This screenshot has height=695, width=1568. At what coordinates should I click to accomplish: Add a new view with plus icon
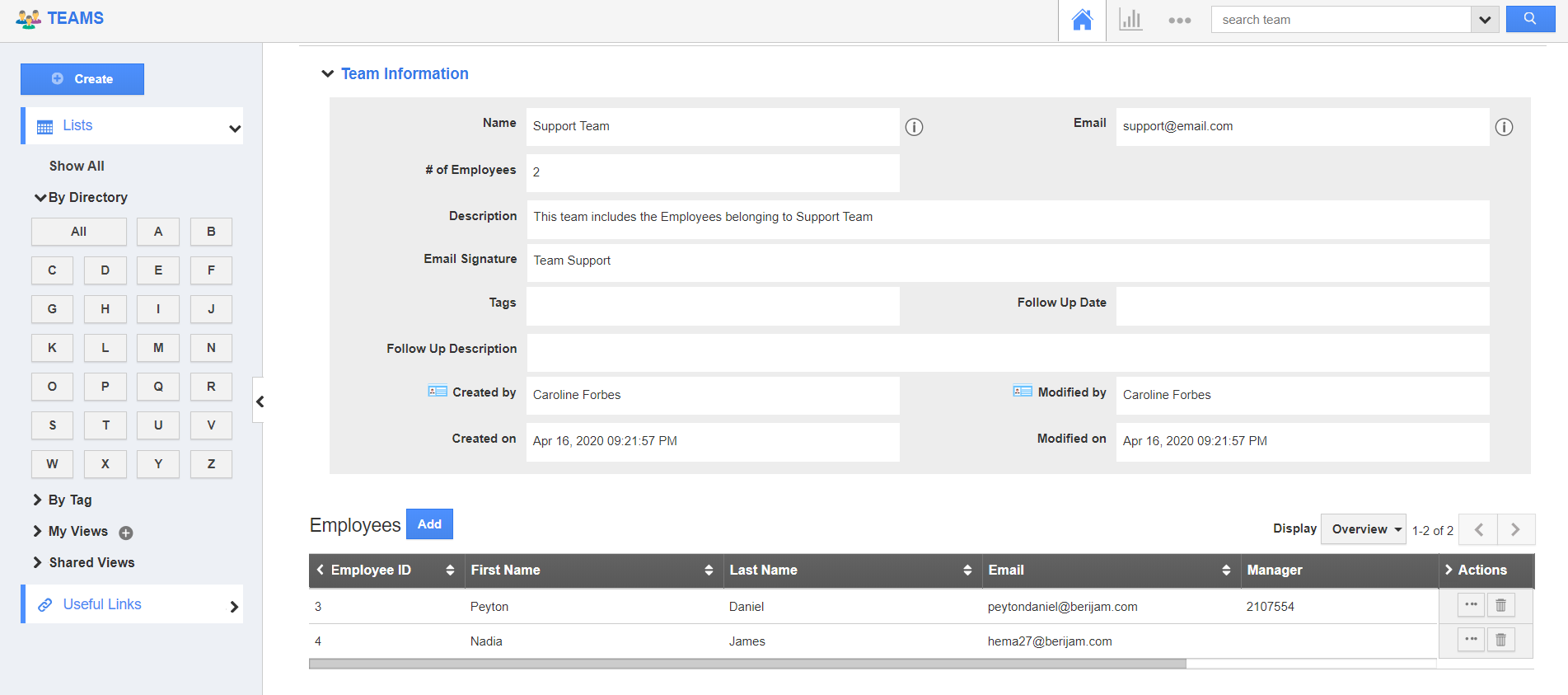[x=126, y=533]
